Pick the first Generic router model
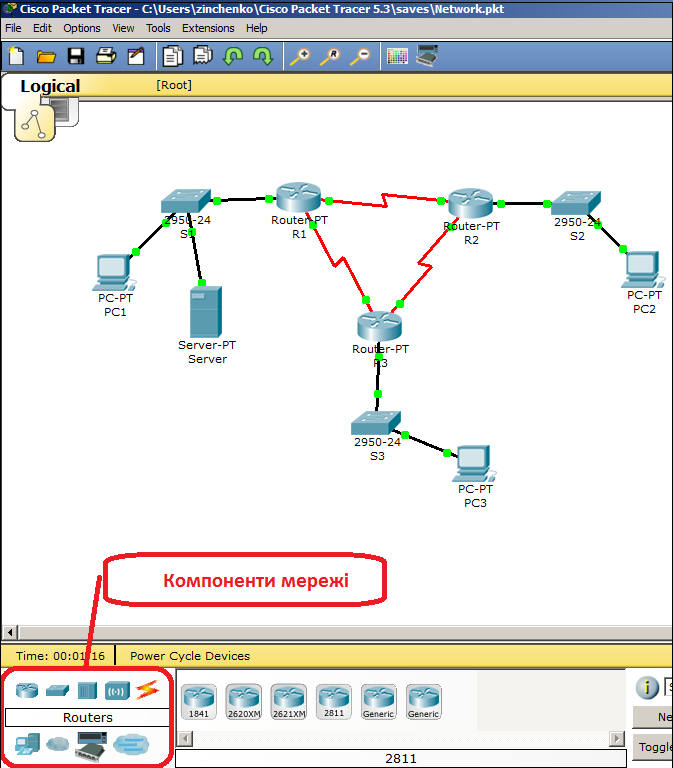Image resolution: width=673 pixels, height=768 pixels. point(379,702)
